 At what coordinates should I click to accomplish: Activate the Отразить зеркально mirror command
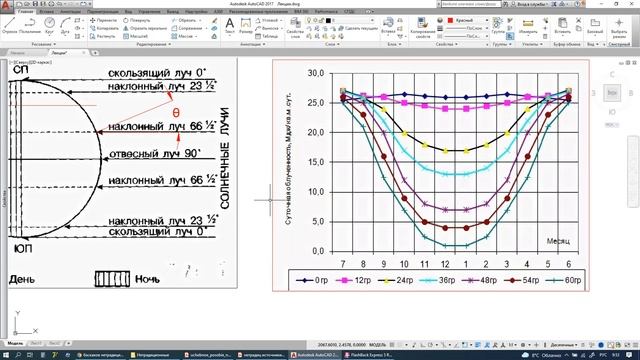click(x=145, y=28)
